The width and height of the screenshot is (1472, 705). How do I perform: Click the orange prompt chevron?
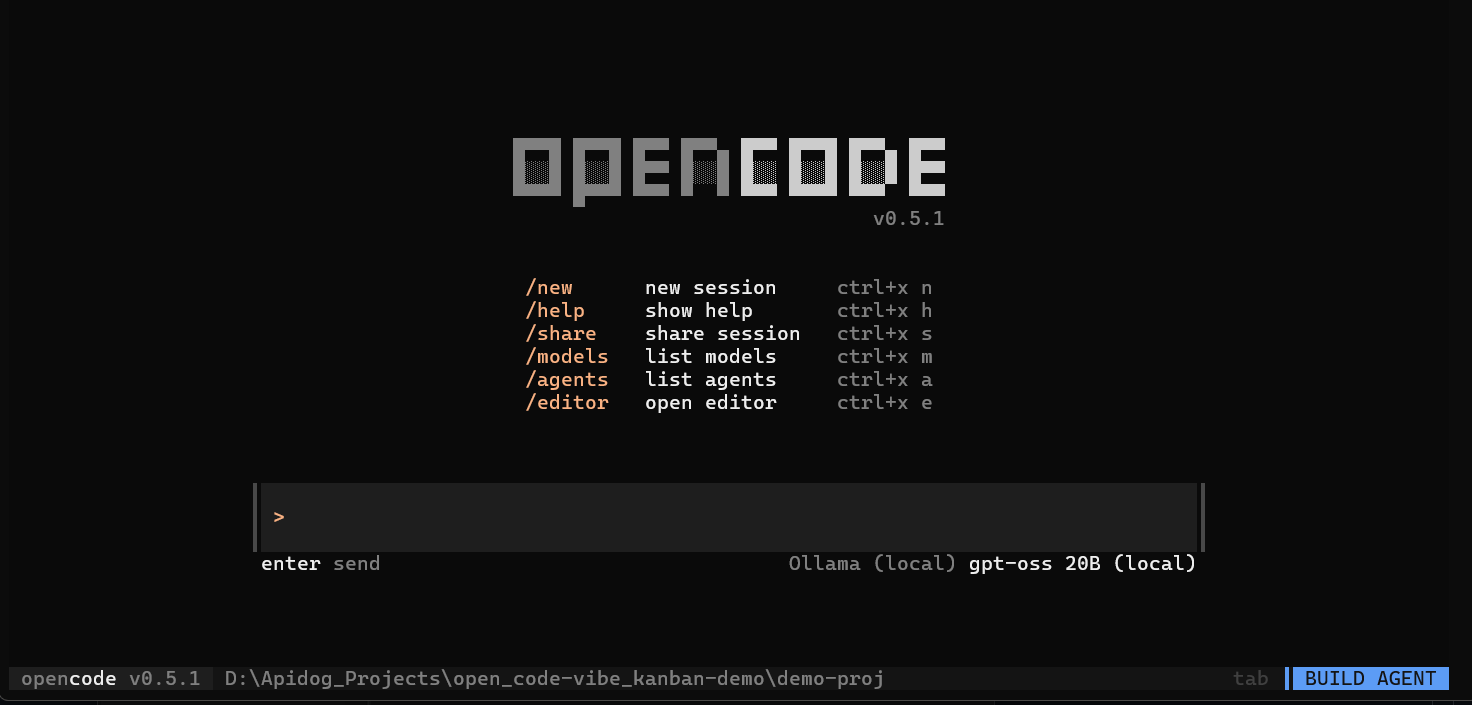tap(279, 517)
